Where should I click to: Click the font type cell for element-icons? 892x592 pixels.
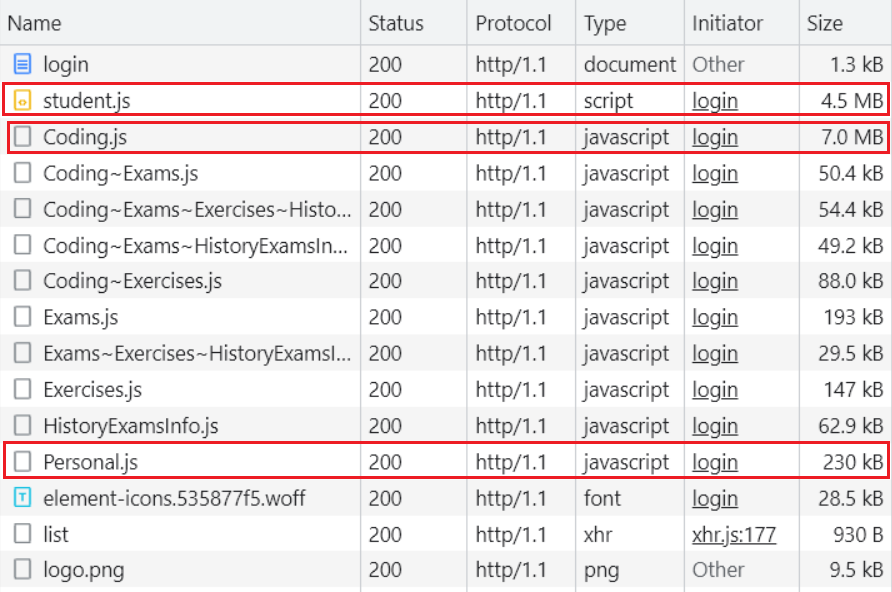tap(602, 498)
